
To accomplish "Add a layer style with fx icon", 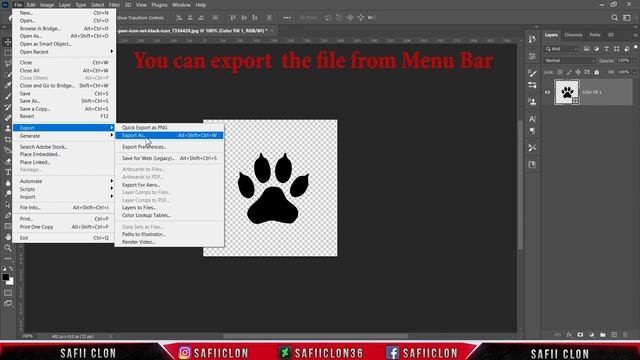I will [569, 335].
